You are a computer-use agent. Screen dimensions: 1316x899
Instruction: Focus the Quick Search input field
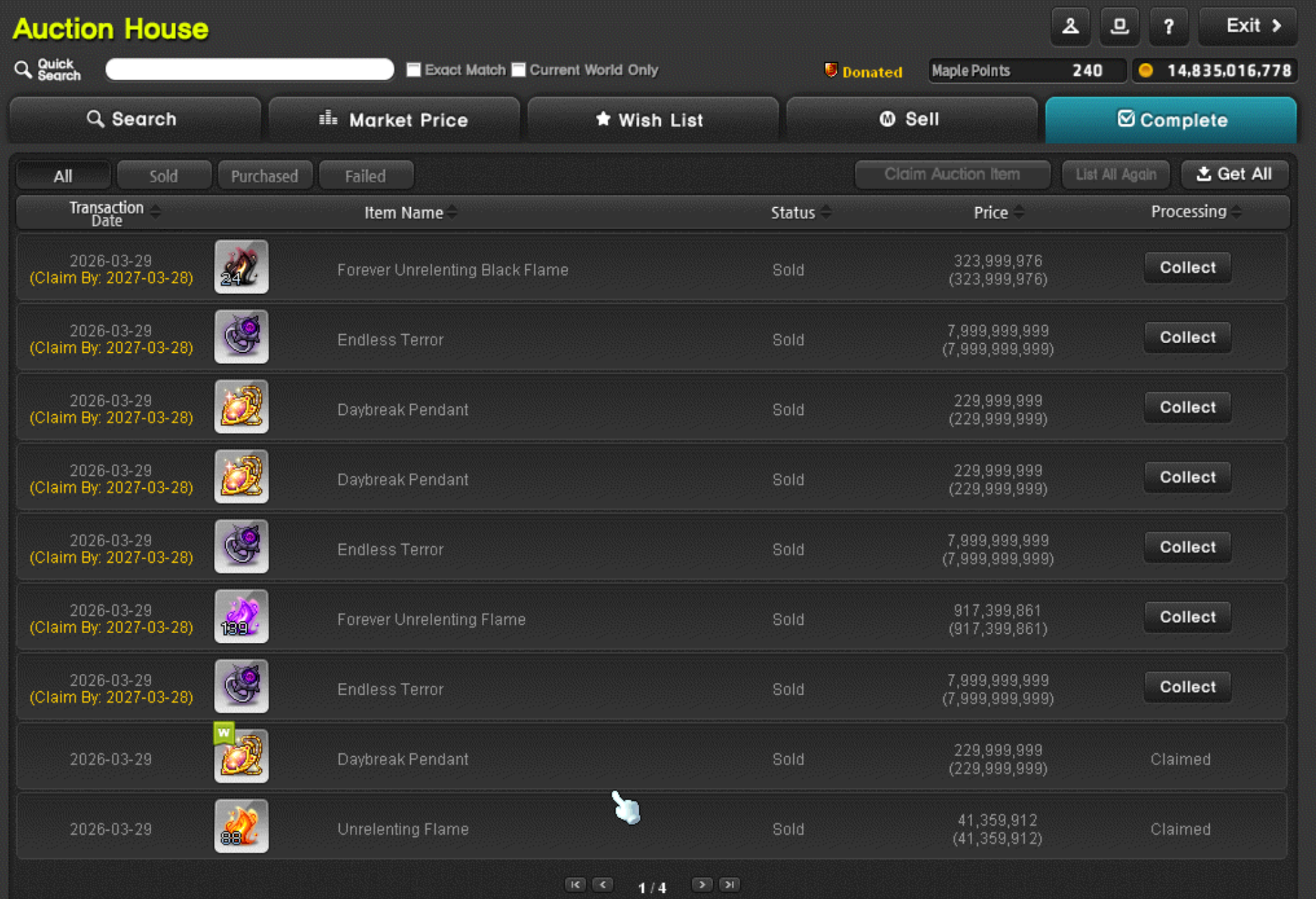[x=249, y=69]
